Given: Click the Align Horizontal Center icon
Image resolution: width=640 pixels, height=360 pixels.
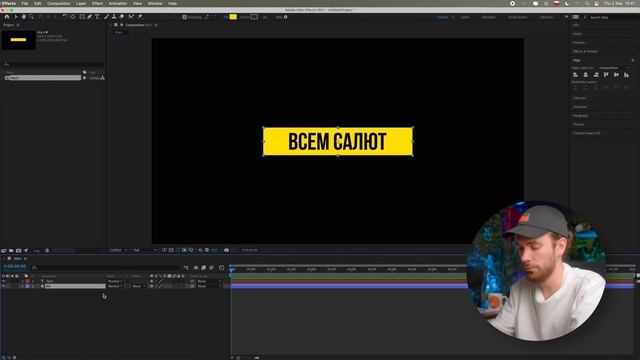Looking at the screenshot, I should [x=586, y=75].
